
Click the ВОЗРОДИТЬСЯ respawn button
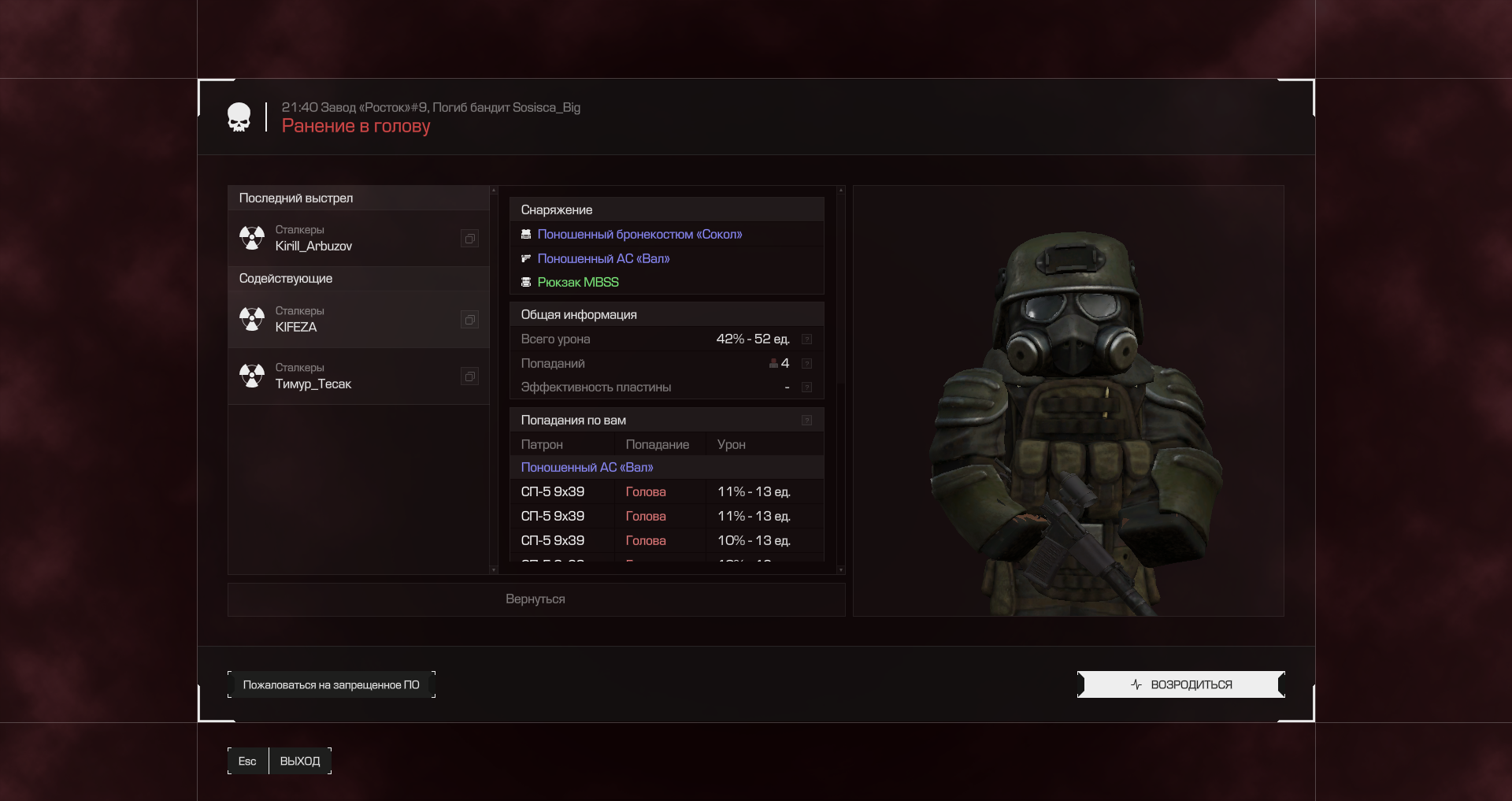[x=1180, y=684]
